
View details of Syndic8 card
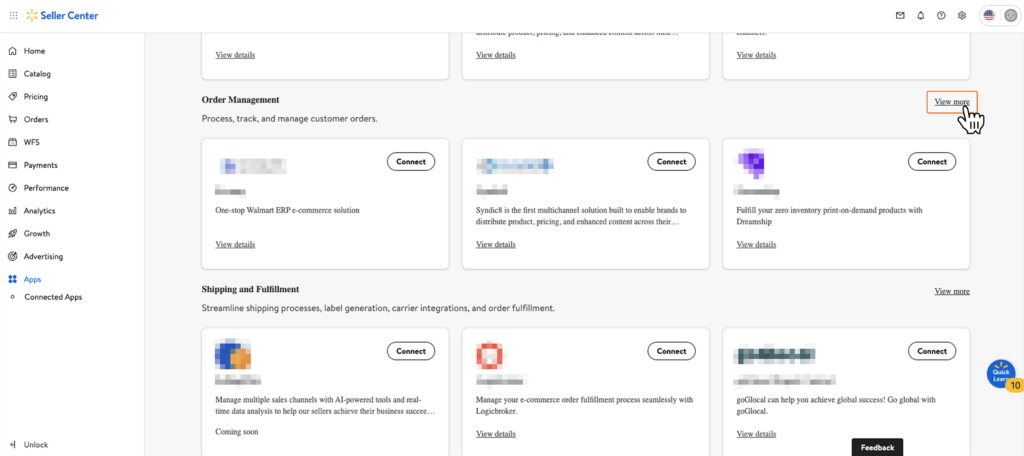[496, 244]
